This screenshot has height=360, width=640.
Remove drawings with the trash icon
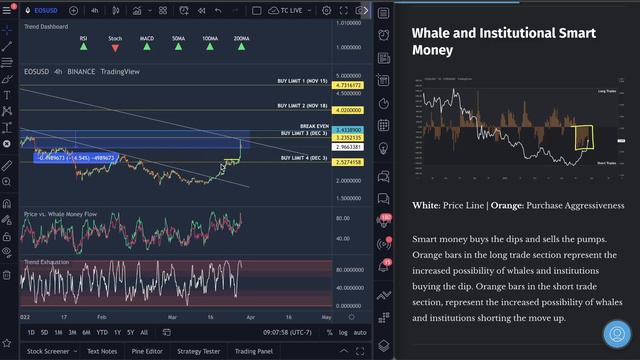tap(7, 275)
